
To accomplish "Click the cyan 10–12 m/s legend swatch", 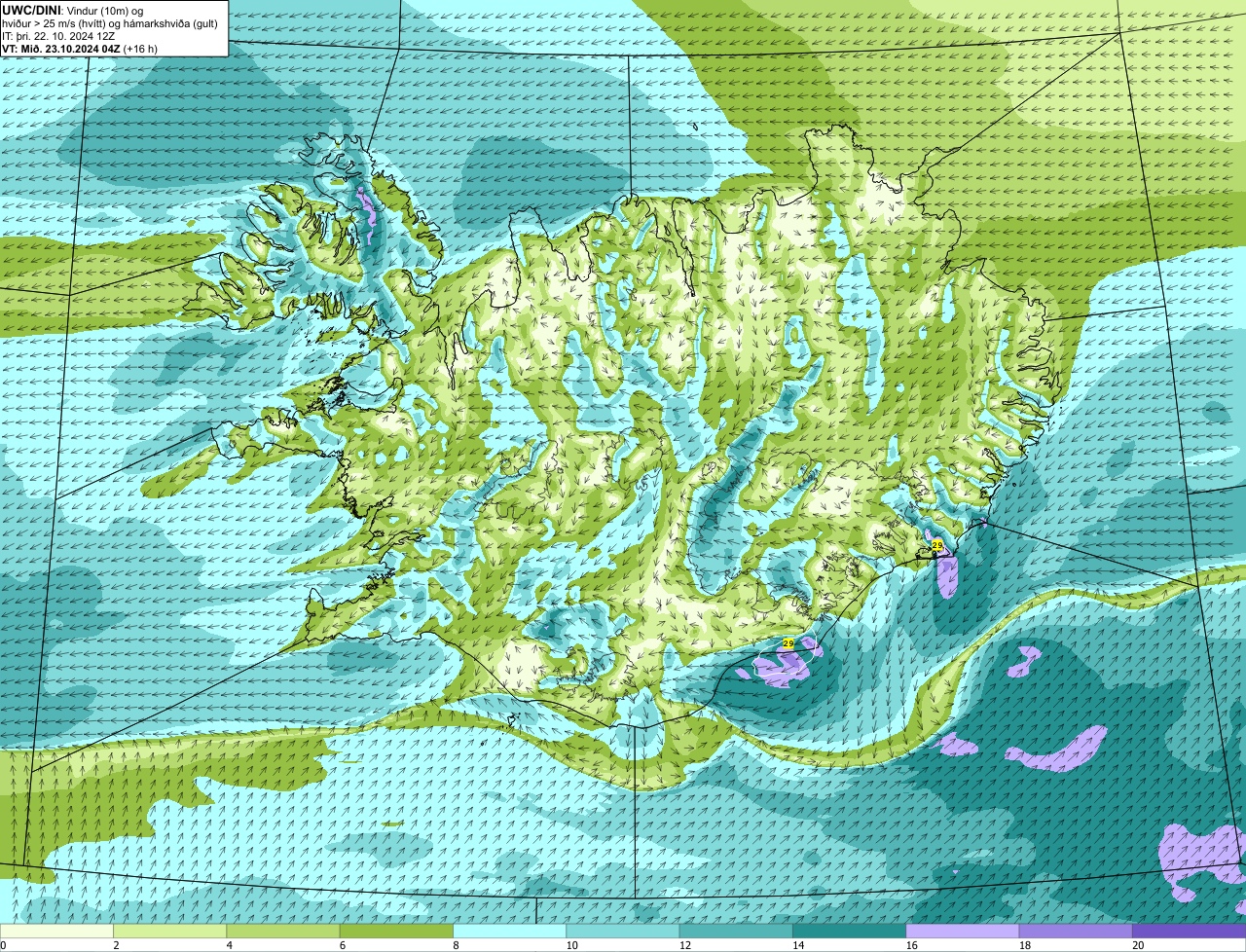I will (x=623, y=931).
